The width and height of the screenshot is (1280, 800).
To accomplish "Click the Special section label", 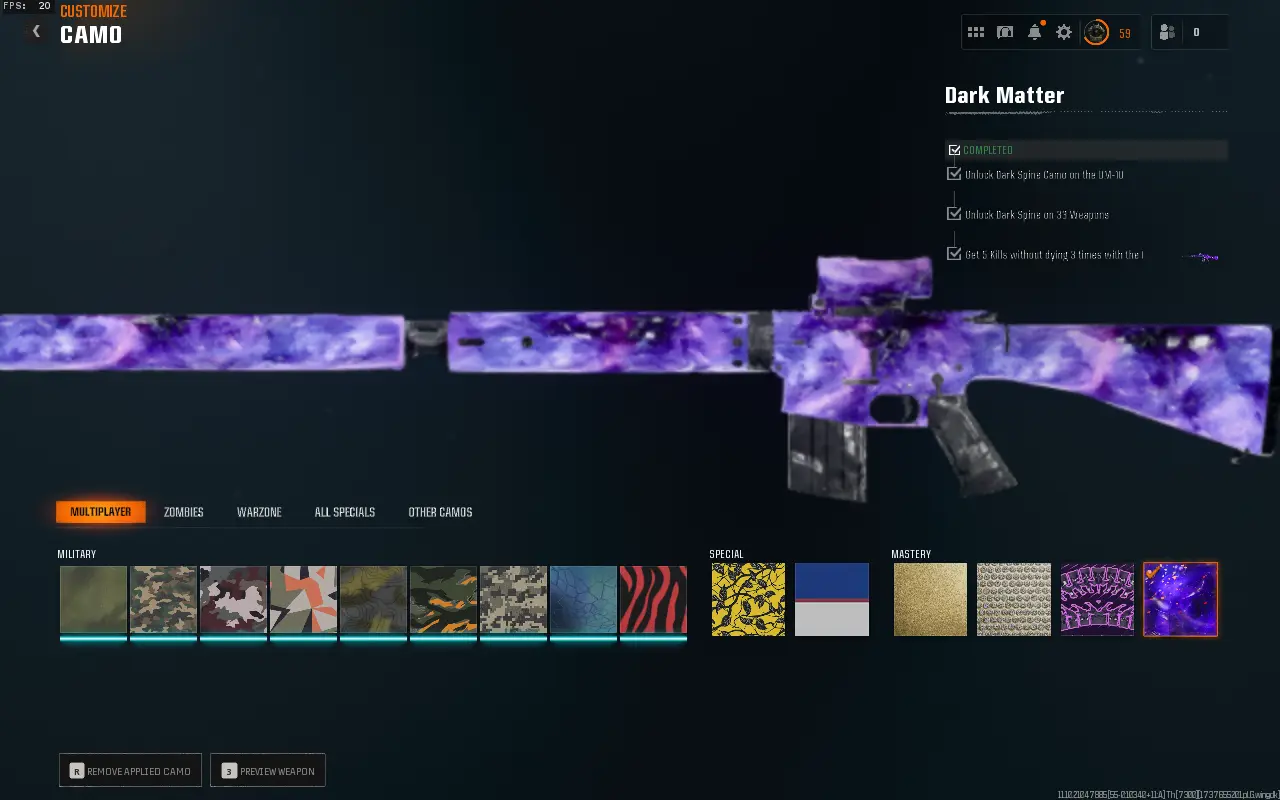I will (x=727, y=554).
